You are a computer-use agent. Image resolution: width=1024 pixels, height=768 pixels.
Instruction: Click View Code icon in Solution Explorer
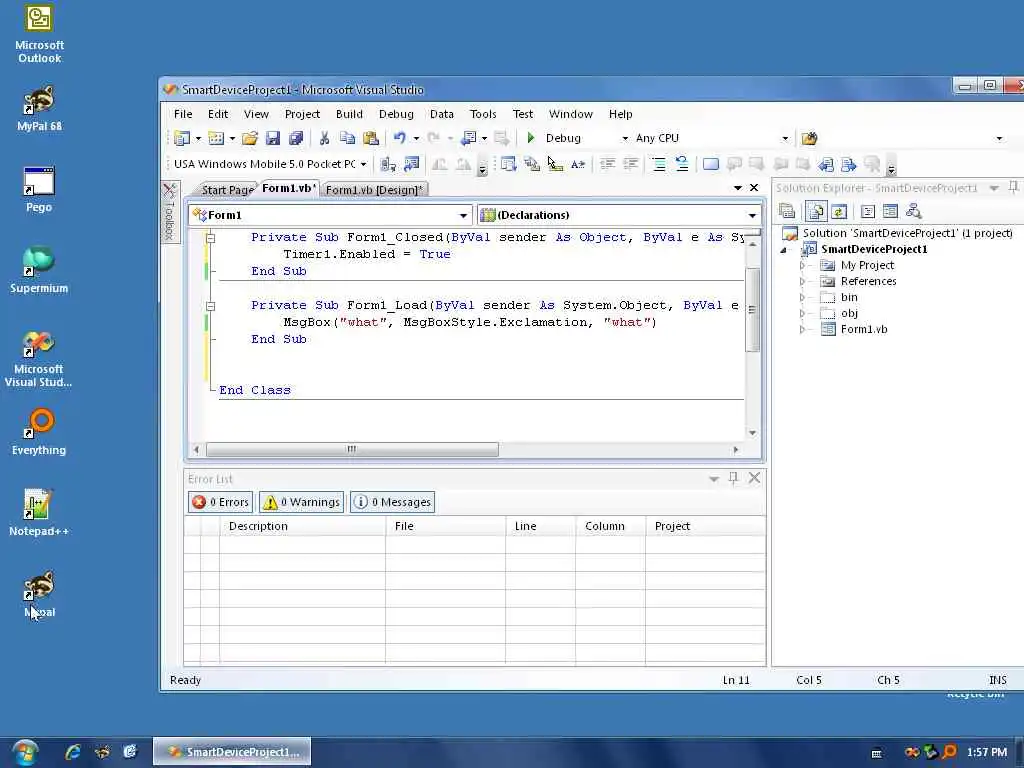pos(867,211)
